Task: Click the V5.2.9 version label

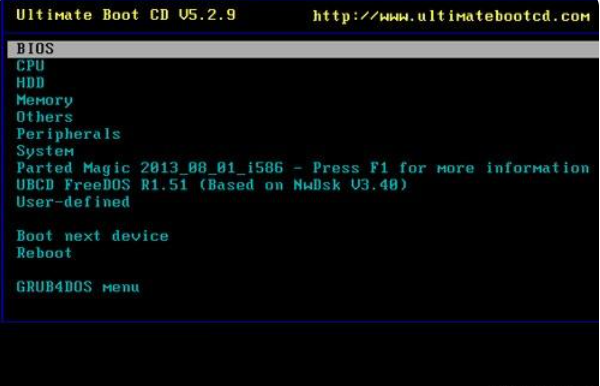Action: 207,15
